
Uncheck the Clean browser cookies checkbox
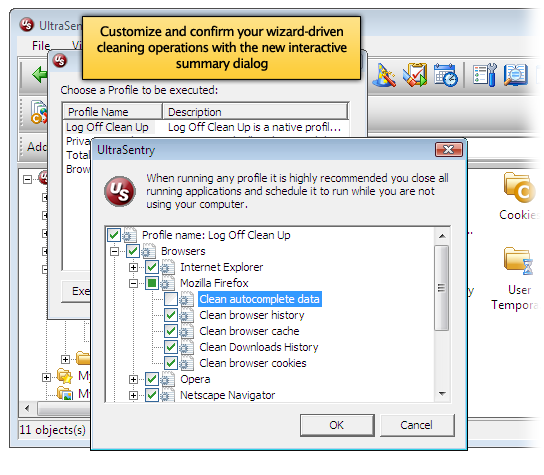click(x=171, y=363)
